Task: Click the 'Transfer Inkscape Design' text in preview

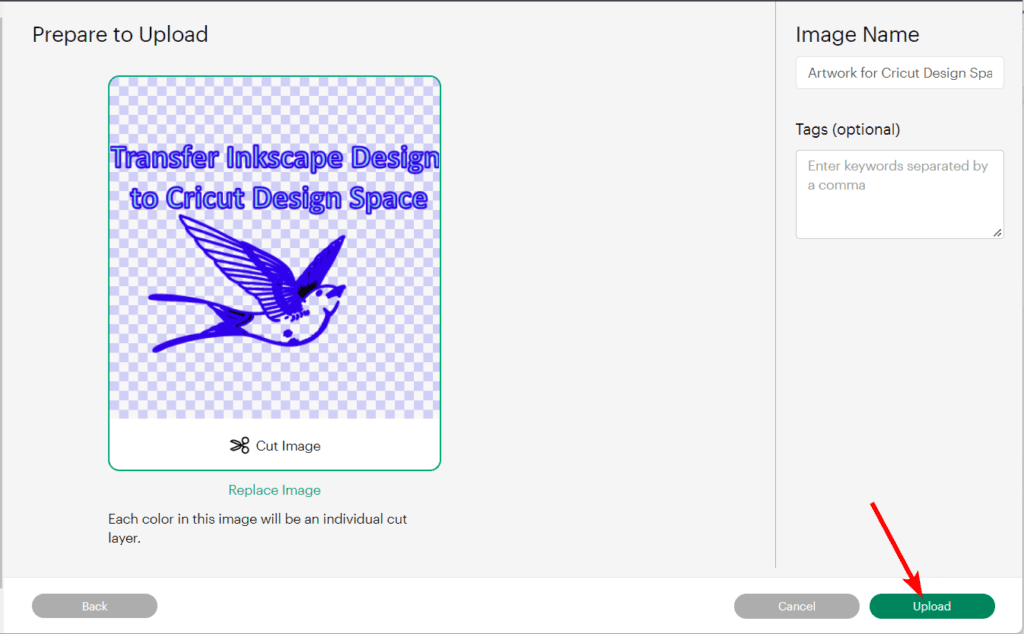Action: tap(274, 158)
